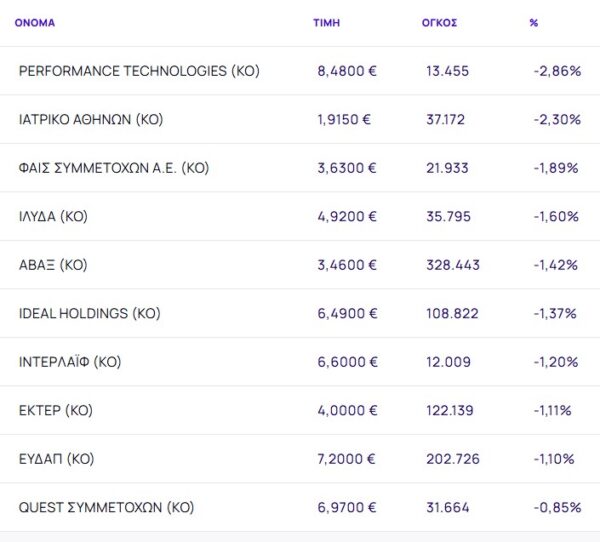Image resolution: width=600 pixels, height=542 pixels.
Task: Click the ΙΝΤΕΡΛΑΪΦ (ΚΟ) stock name
Action: pyautogui.click(x=70, y=362)
